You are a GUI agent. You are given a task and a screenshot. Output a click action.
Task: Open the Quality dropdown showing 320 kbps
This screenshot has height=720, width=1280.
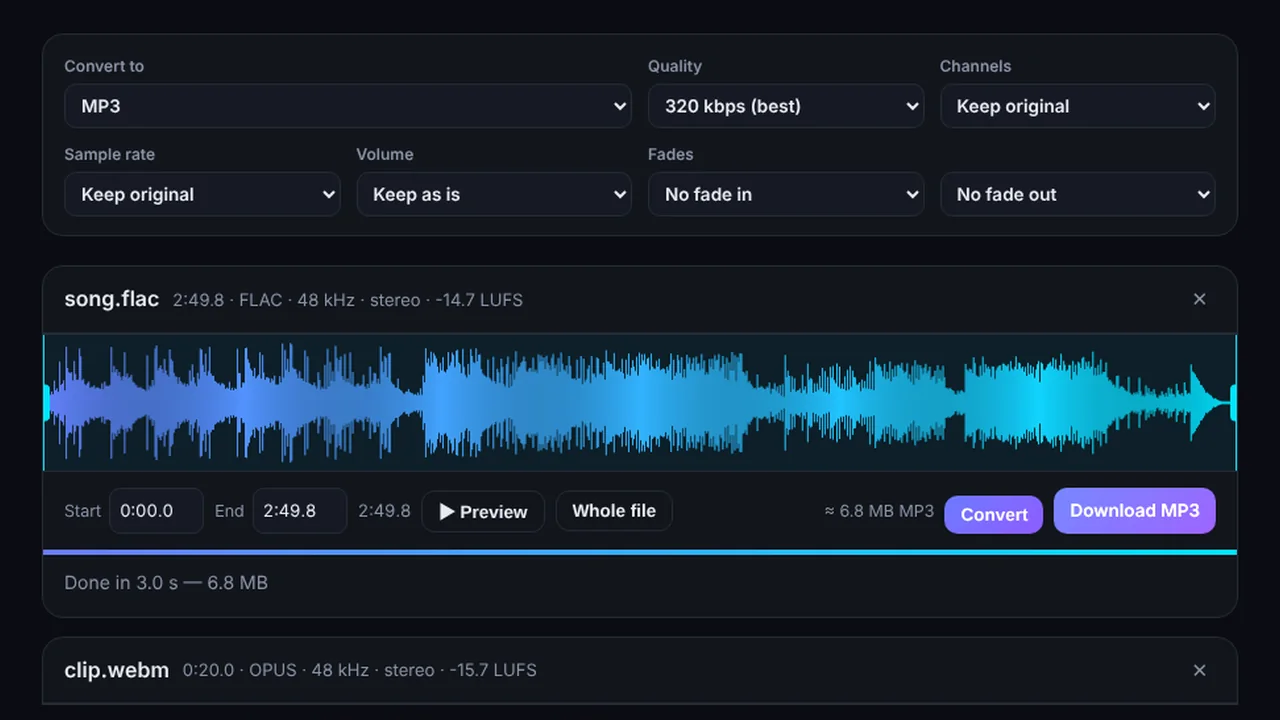pyautogui.click(x=786, y=106)
